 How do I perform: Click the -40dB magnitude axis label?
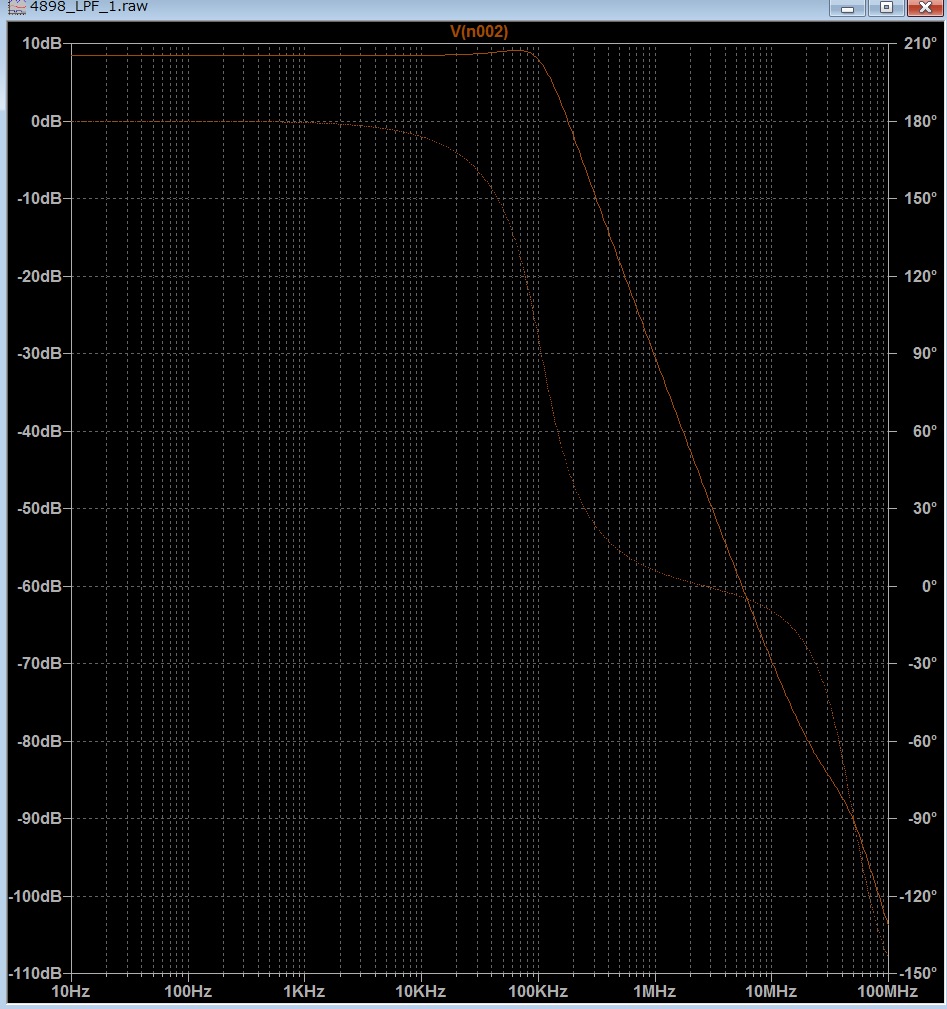click(x=39, y=431)
